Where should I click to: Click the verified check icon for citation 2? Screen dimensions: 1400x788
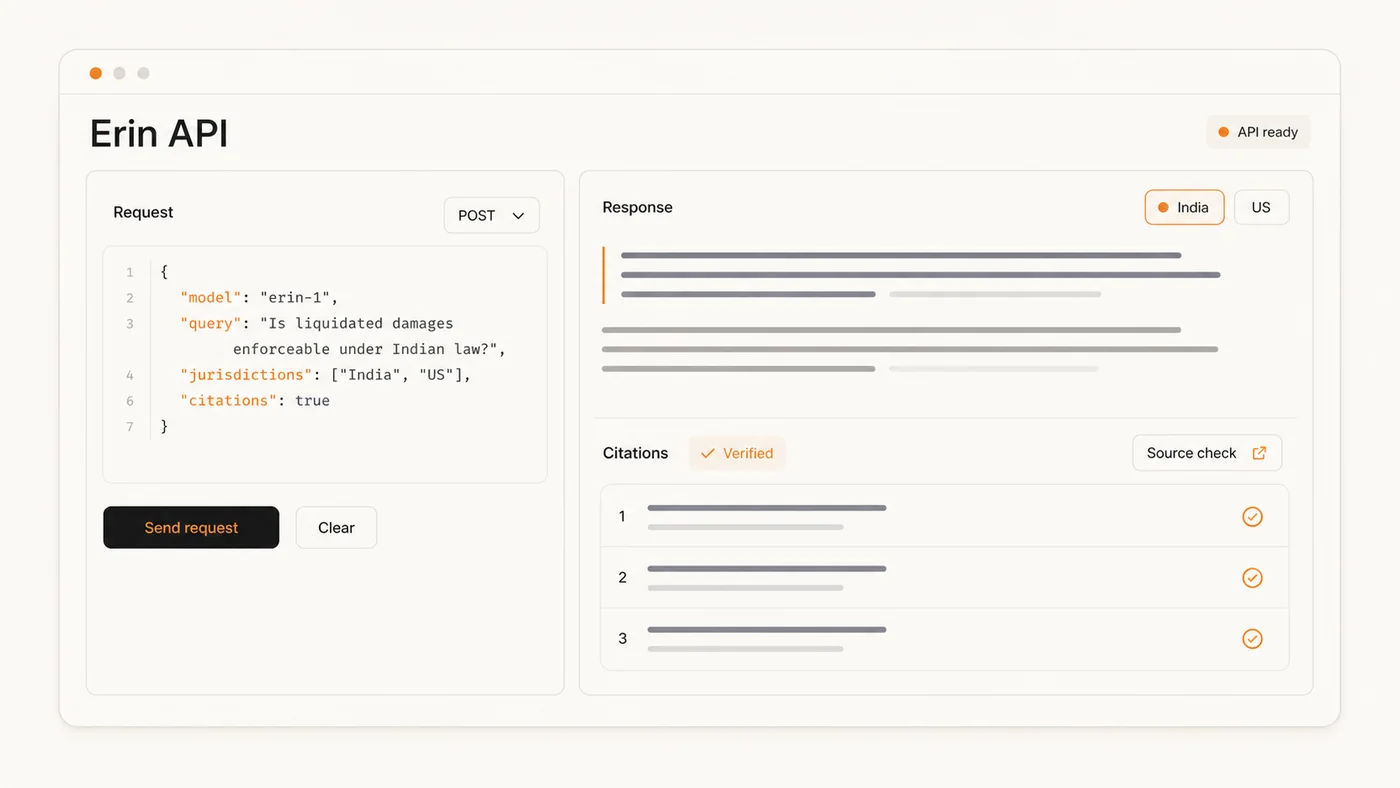click(1252, 577)
